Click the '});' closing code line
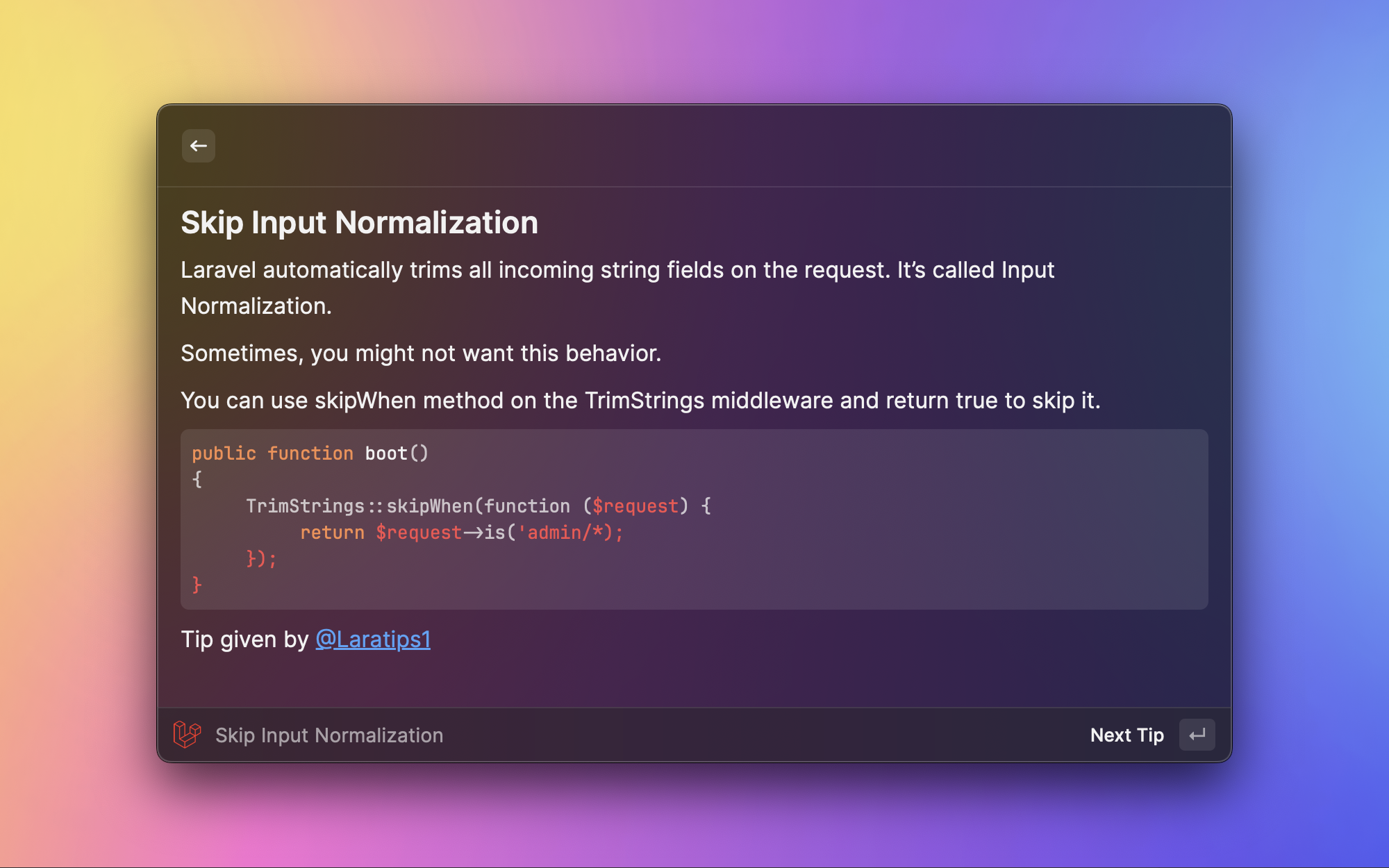1389x868 pixels. (261, 559)
